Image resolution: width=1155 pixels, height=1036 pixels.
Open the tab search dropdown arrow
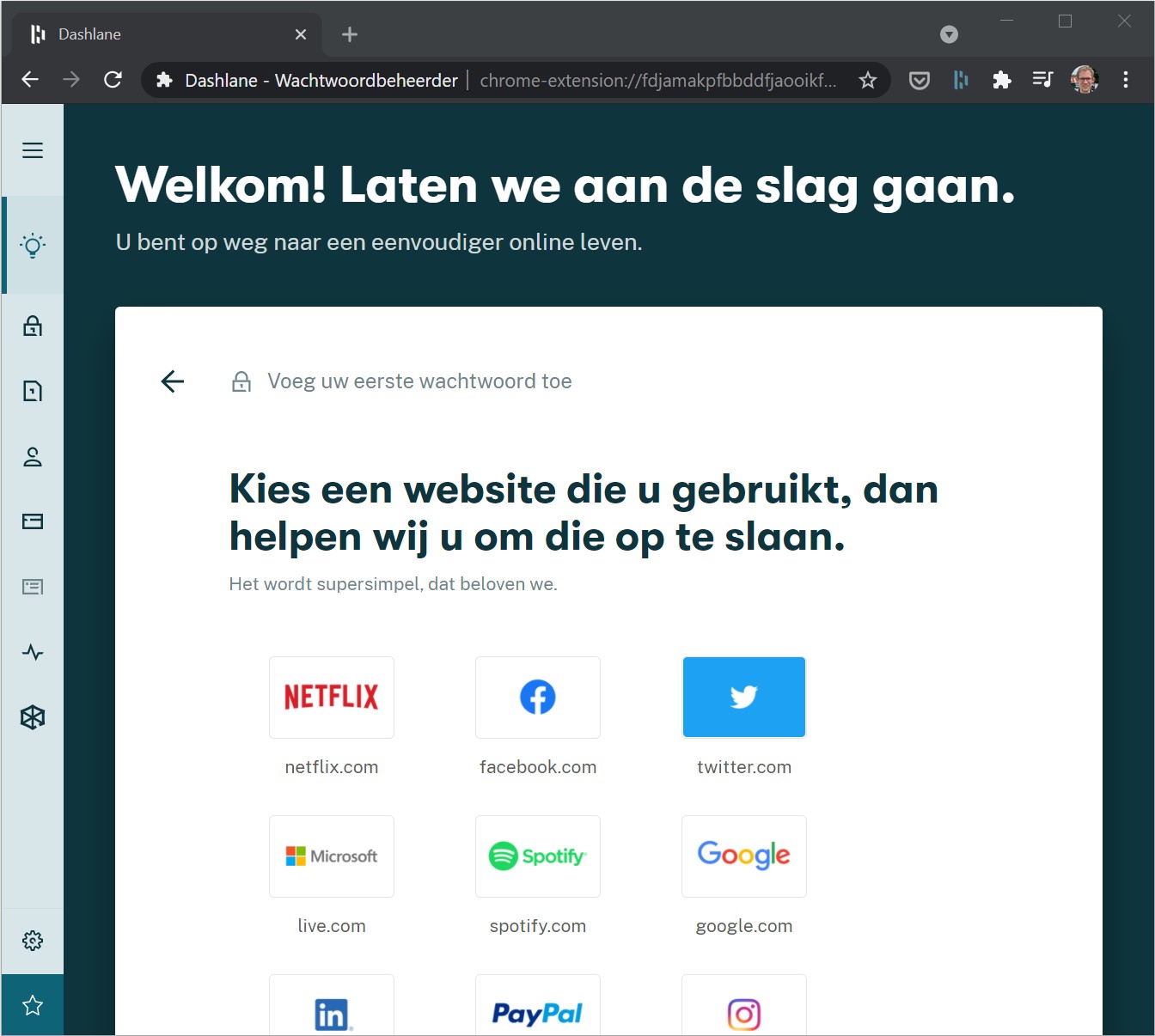[949, 34]
